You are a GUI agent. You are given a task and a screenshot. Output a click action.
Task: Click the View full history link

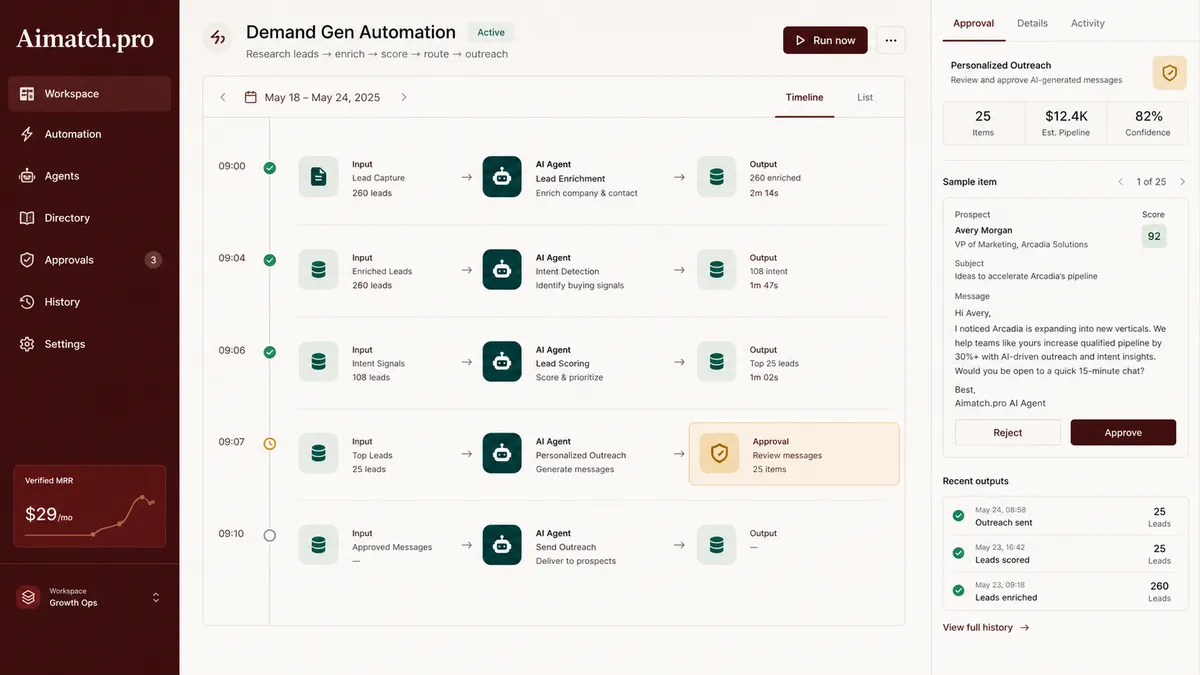click(x=986, y=627)
